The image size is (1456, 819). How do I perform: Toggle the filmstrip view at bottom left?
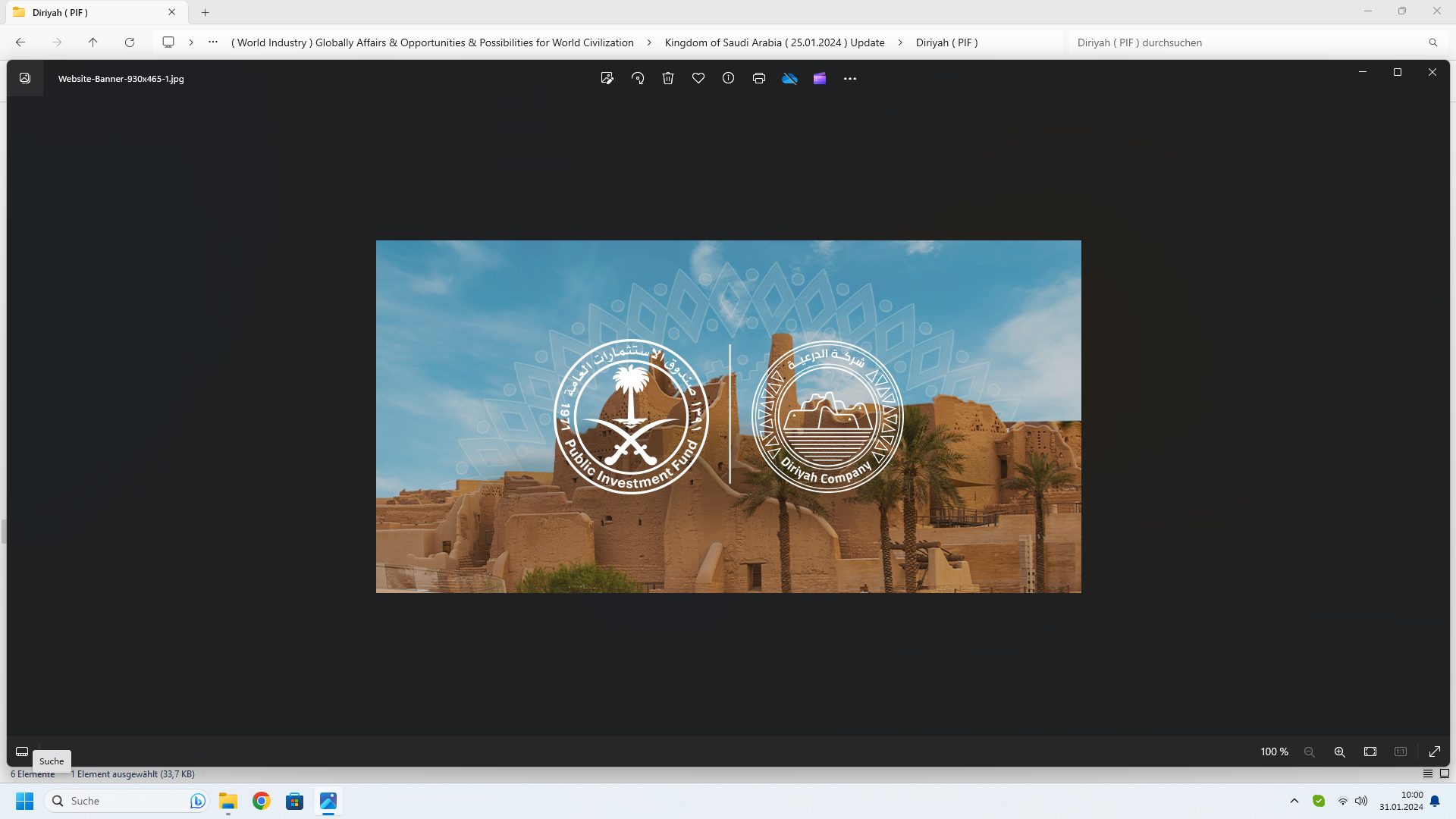22,752
